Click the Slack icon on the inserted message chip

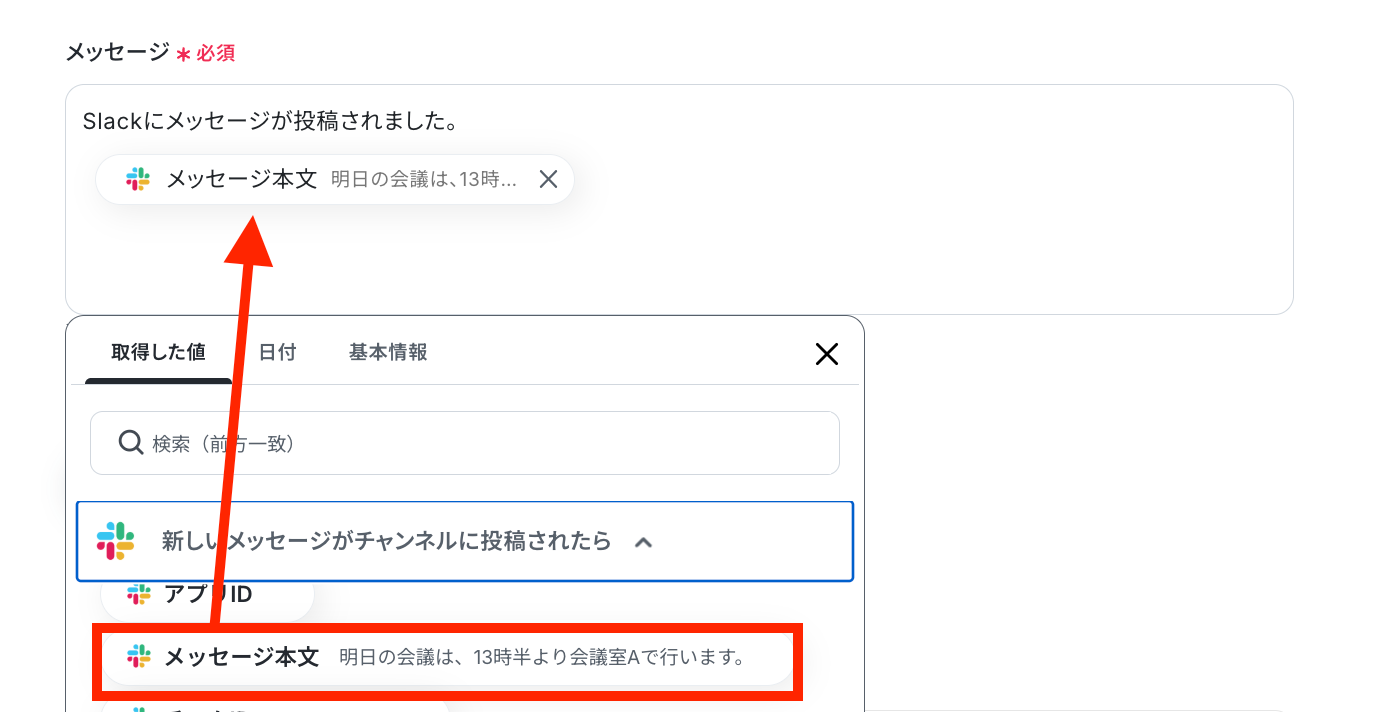(x=138, y=179)
